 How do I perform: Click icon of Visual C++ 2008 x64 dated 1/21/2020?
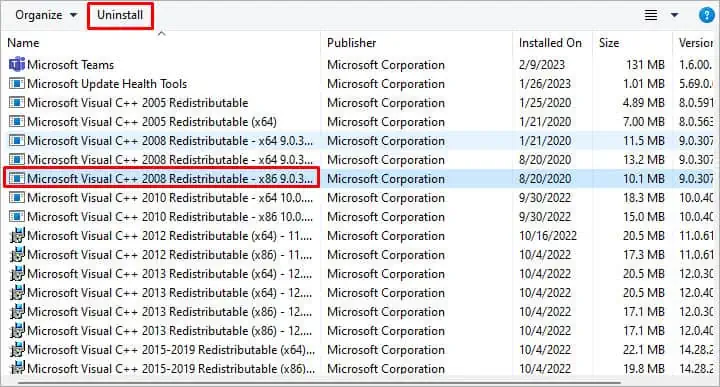(17, 140)
